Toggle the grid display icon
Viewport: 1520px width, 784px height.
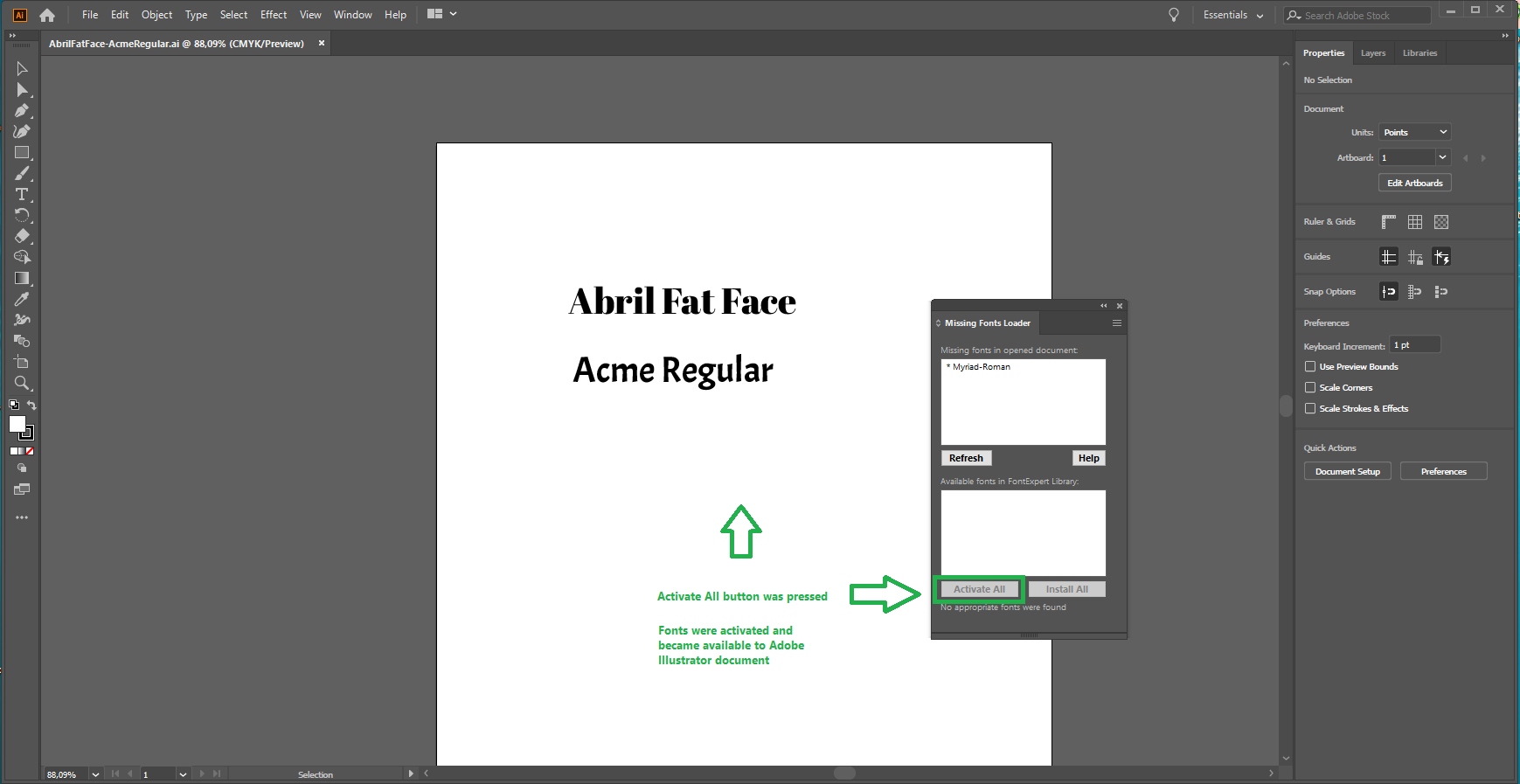[x=1415, y=222]
